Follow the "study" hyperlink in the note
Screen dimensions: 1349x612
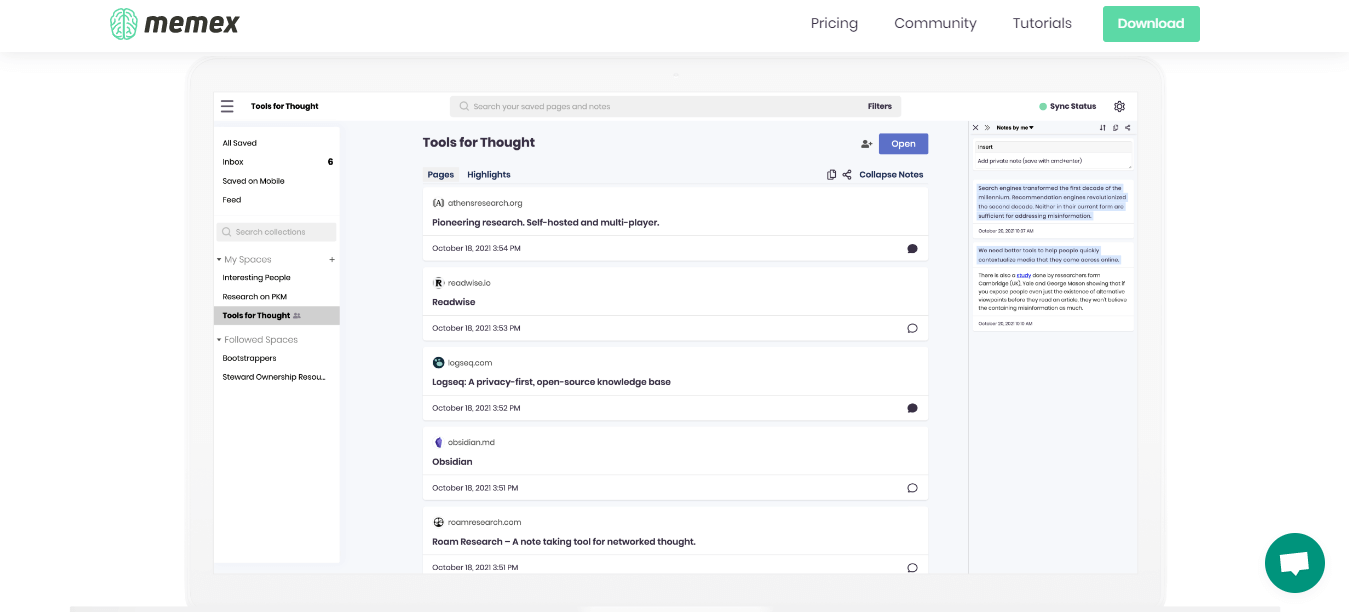(x=1024, y=274)
